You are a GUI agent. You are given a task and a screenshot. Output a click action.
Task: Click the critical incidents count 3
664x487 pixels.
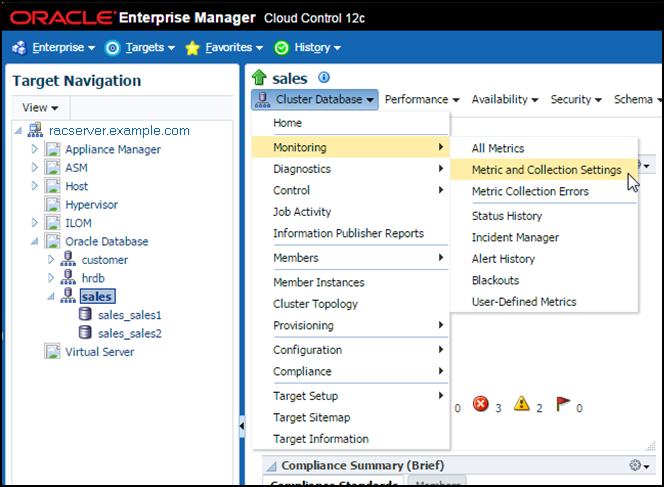tap(498, 408)
